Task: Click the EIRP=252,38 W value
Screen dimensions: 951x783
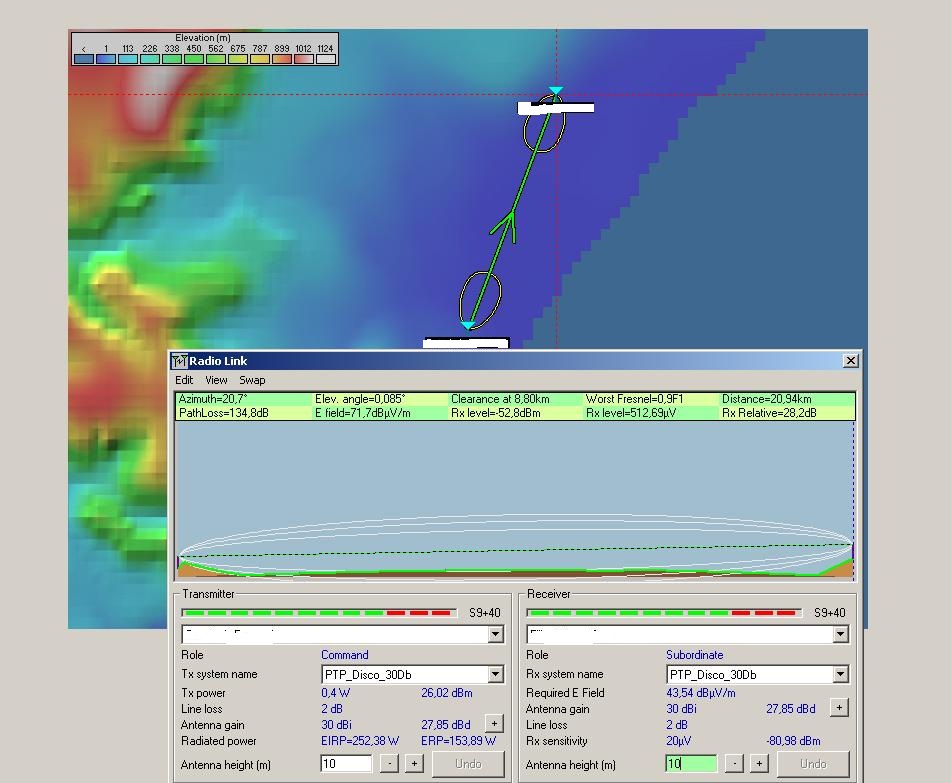Action: click(x=360, y=741)
